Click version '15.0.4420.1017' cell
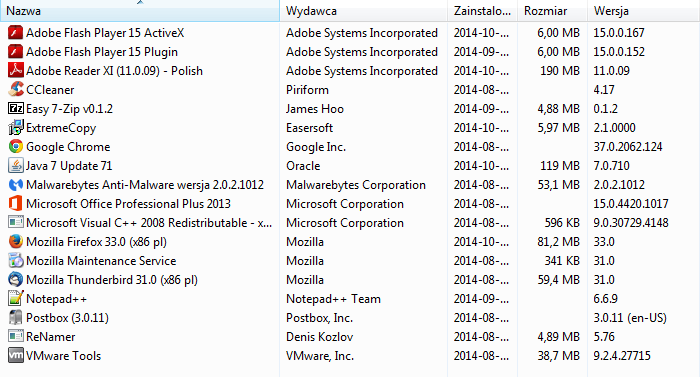The width and height of the screenshot is (700, 377). (x=631, y=204)
